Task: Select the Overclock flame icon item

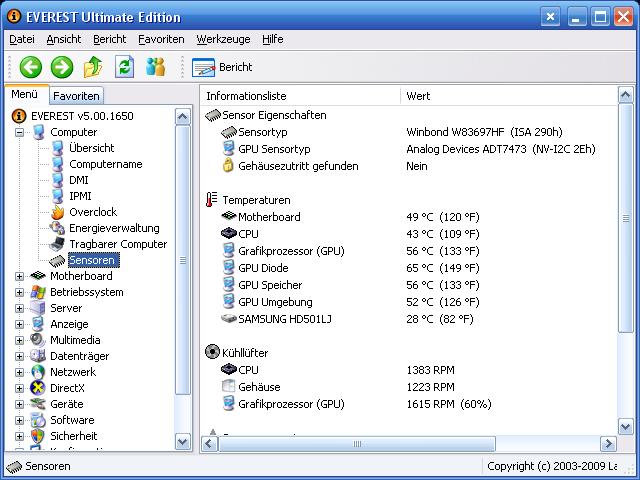Action: (59, 212)
